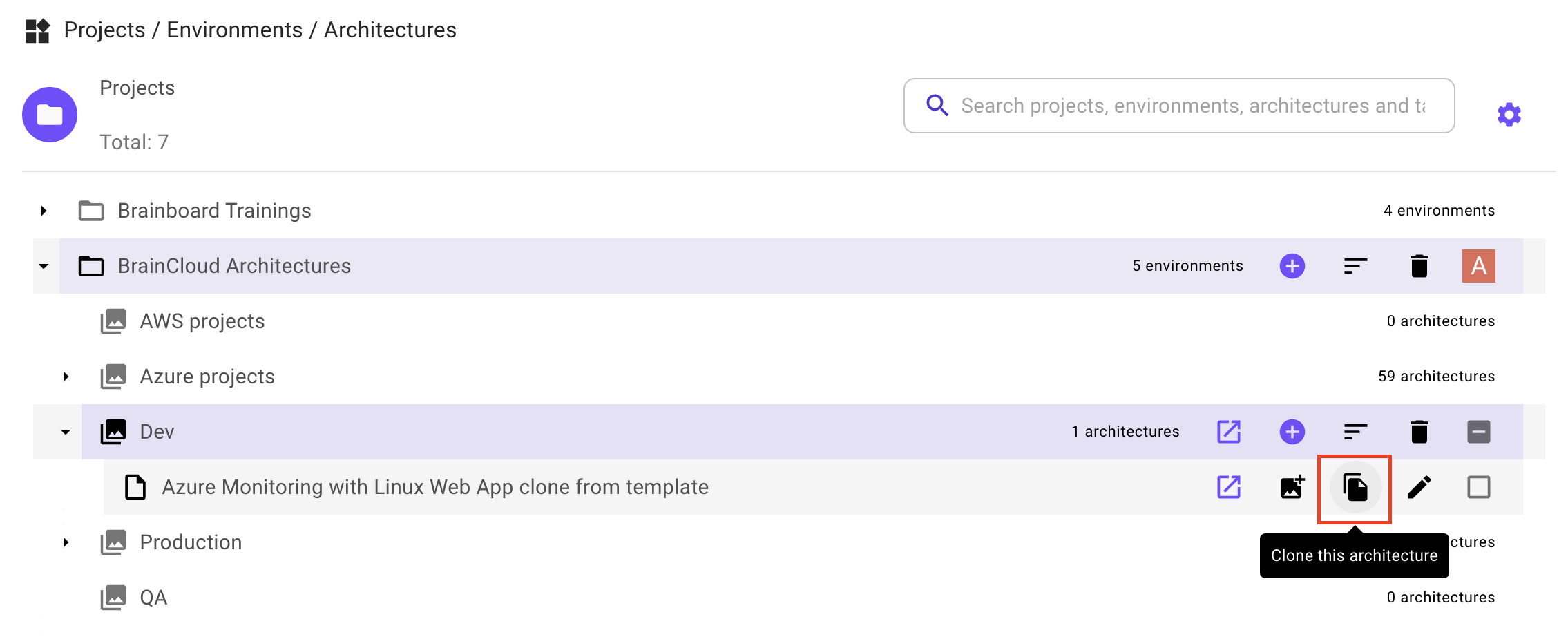Open the settings gear
Image resolution: width=1568 pixels, height=637 pixels.
pyautogui.click(x=1509, y=115)
